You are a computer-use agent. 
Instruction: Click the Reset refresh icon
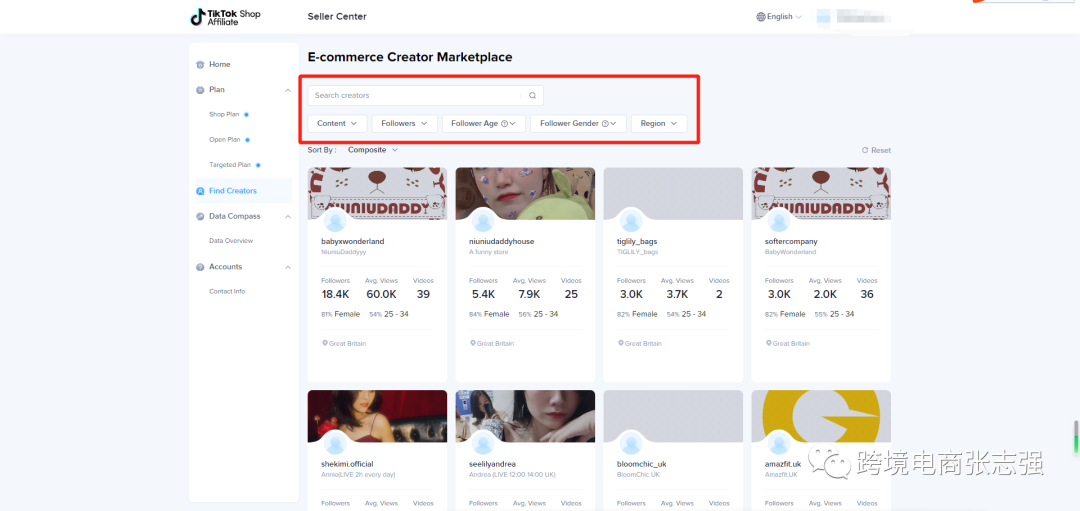coord(865,150)
